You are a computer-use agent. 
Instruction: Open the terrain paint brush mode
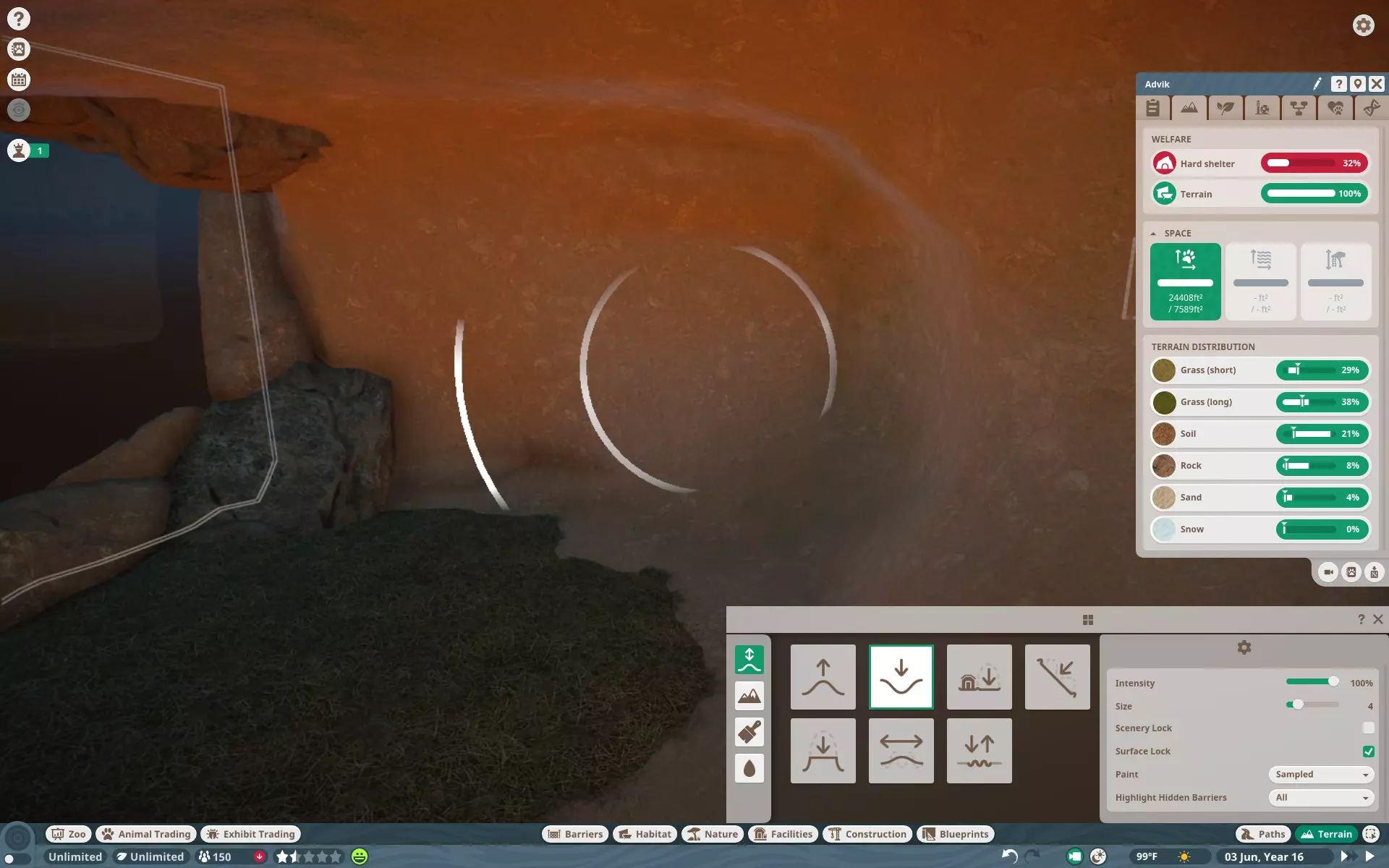749,732
